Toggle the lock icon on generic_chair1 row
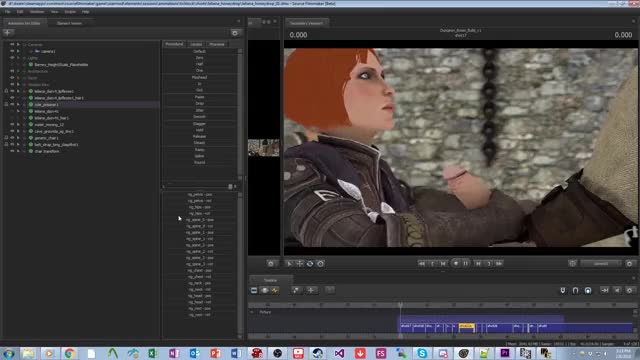Viewport: 640px width, 360px height. 6,138
